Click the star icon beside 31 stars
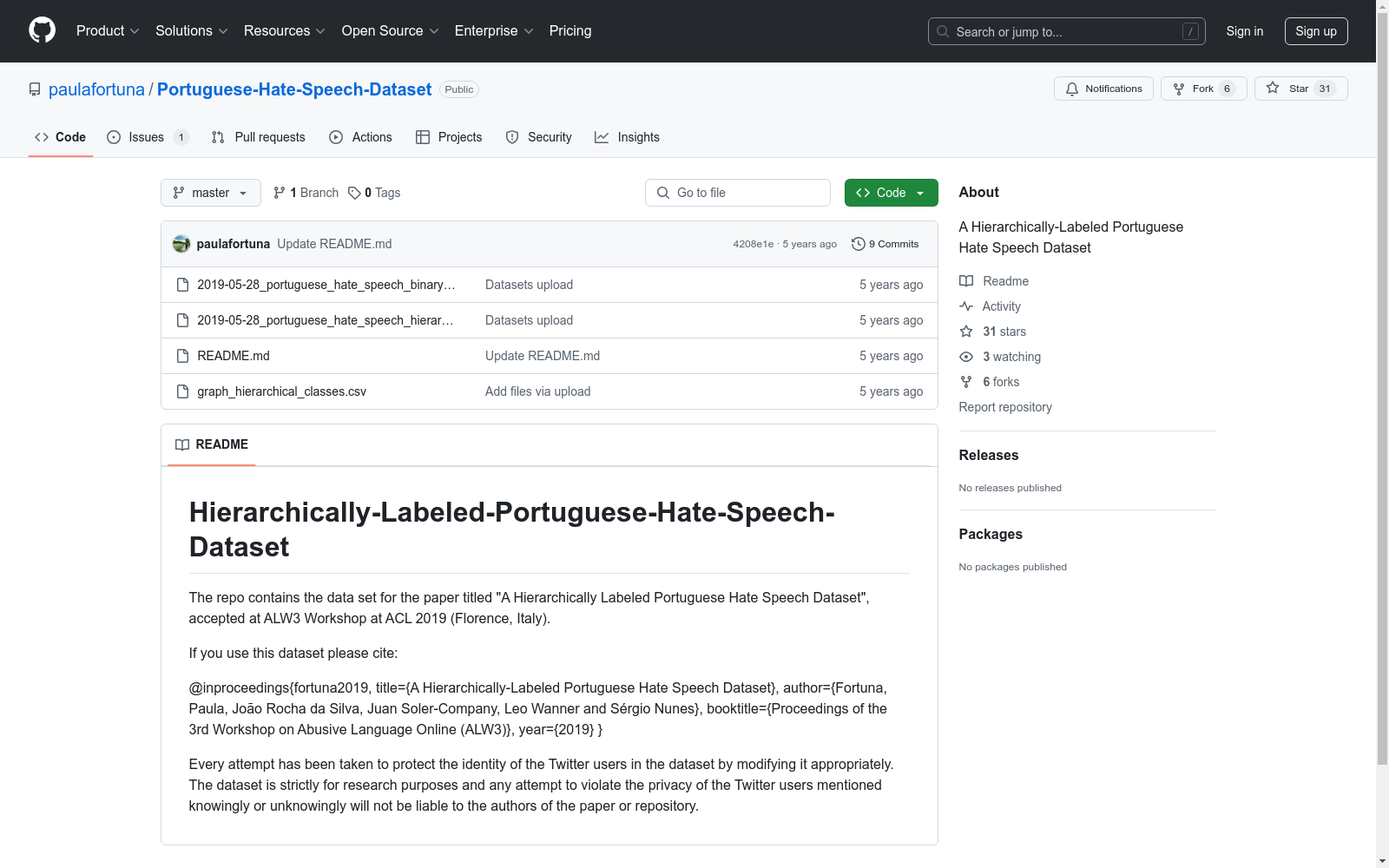This screenshot has height=868, width=1389. pyautogui.click(x=966, y=332)
